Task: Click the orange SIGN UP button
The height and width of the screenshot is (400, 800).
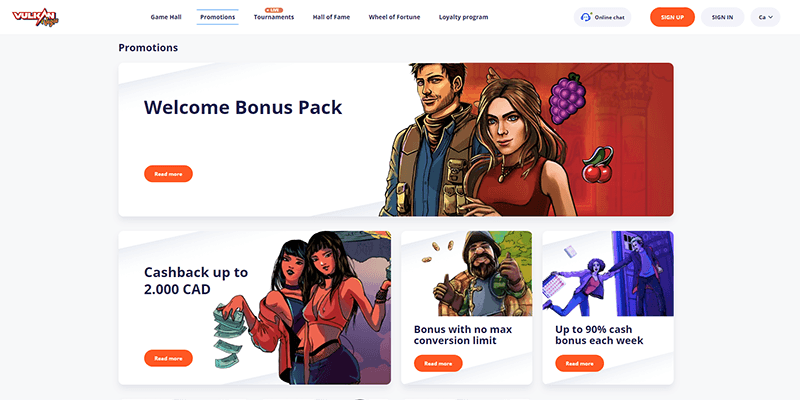Action: (672, 17)
